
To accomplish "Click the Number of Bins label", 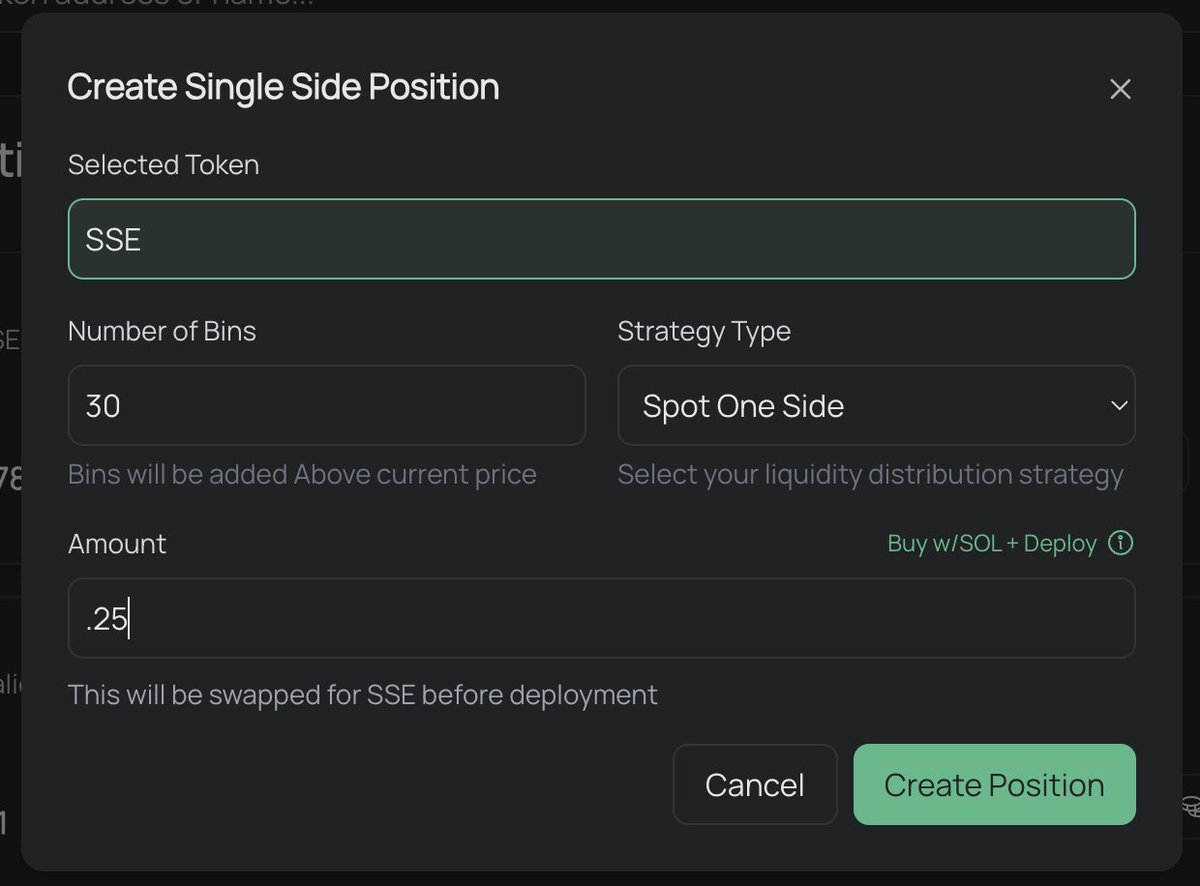I will tap(162, 331).
